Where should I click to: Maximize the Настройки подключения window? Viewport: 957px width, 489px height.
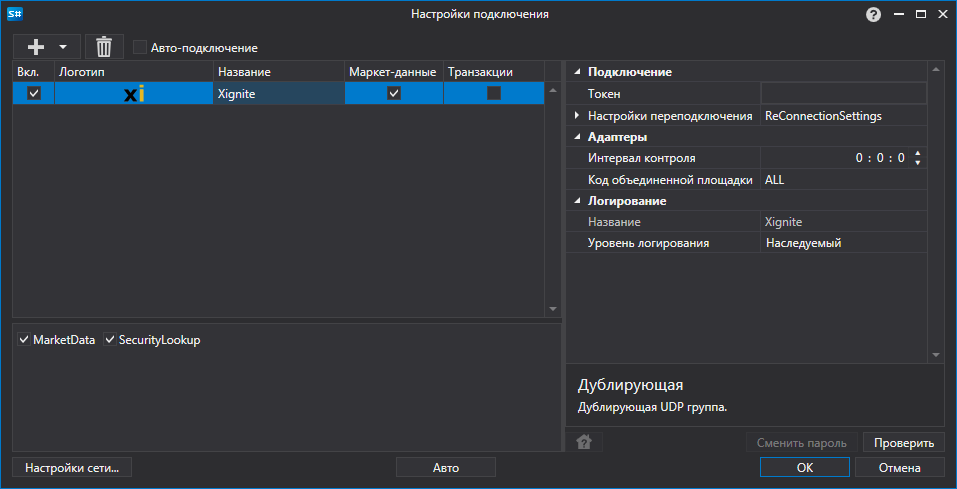[920, 15]
